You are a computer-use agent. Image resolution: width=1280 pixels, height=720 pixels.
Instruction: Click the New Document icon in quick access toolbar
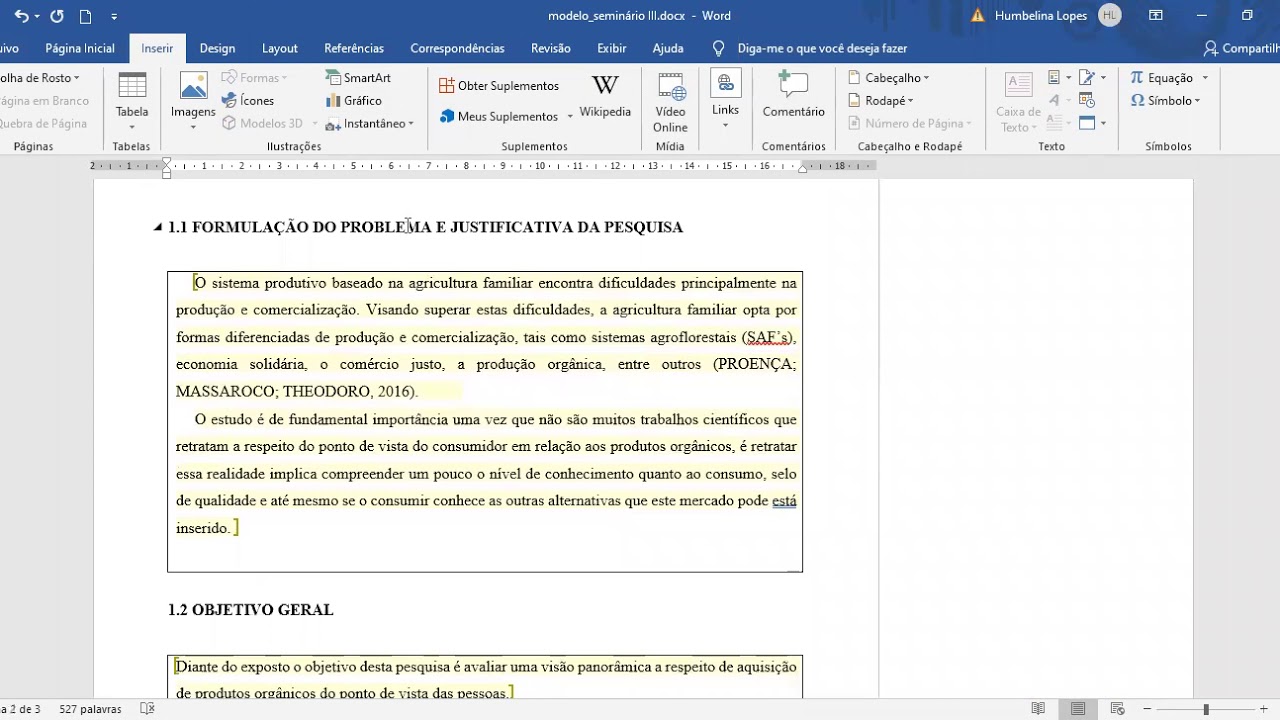click(x=86, y=16)
